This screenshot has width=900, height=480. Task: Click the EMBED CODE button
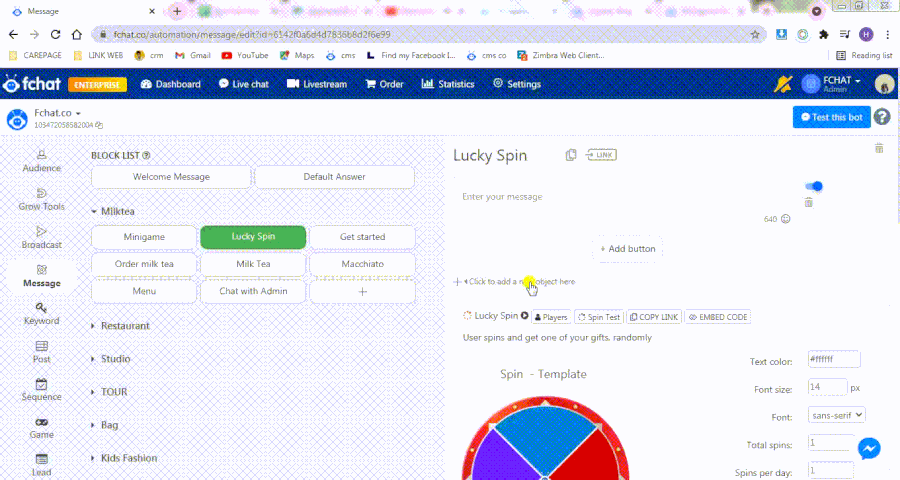[x=718, y=317]
